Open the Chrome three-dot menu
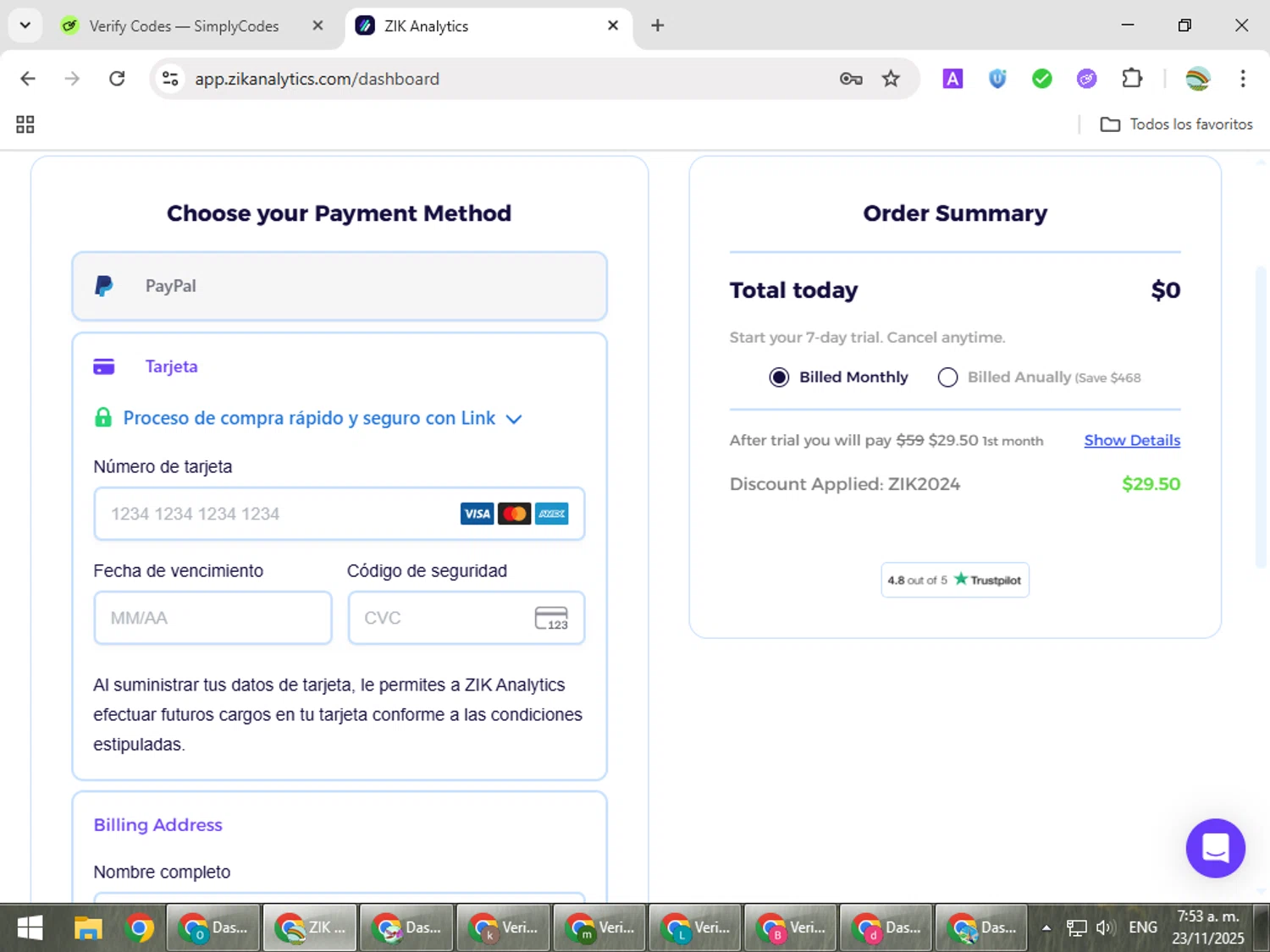The image size is (1270, 952). [x=1243, y=79]
